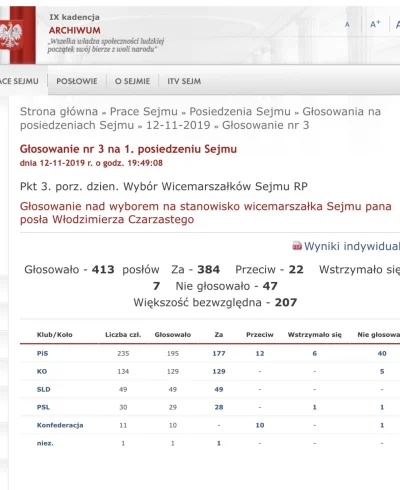The width and height of the screenshot is (400, 490).
Task: Click the PDF icon next to Wyniki indywidualne
Action: click(x=297, y=246)
